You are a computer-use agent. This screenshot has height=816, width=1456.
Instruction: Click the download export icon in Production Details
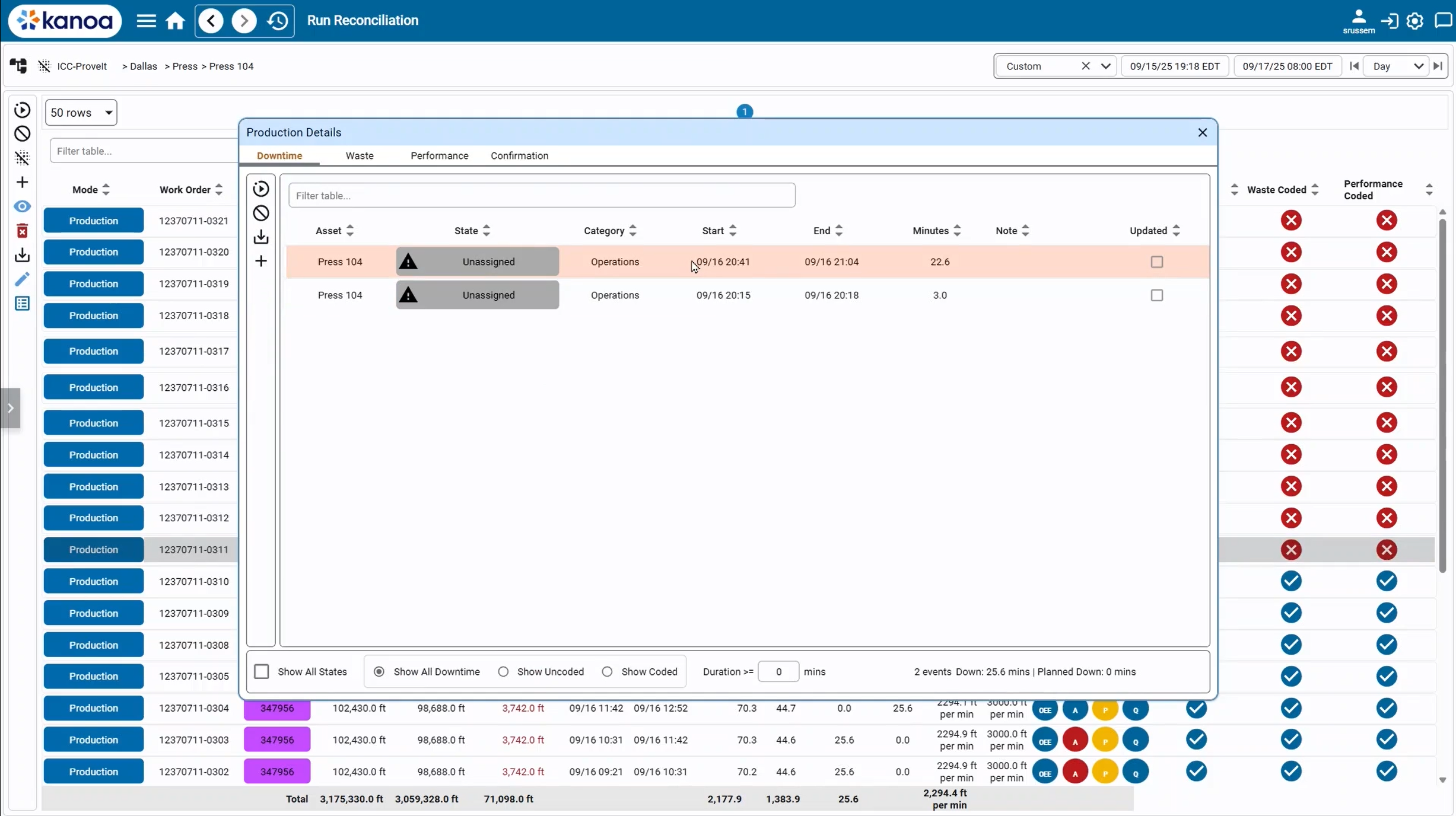pos(261,237)
